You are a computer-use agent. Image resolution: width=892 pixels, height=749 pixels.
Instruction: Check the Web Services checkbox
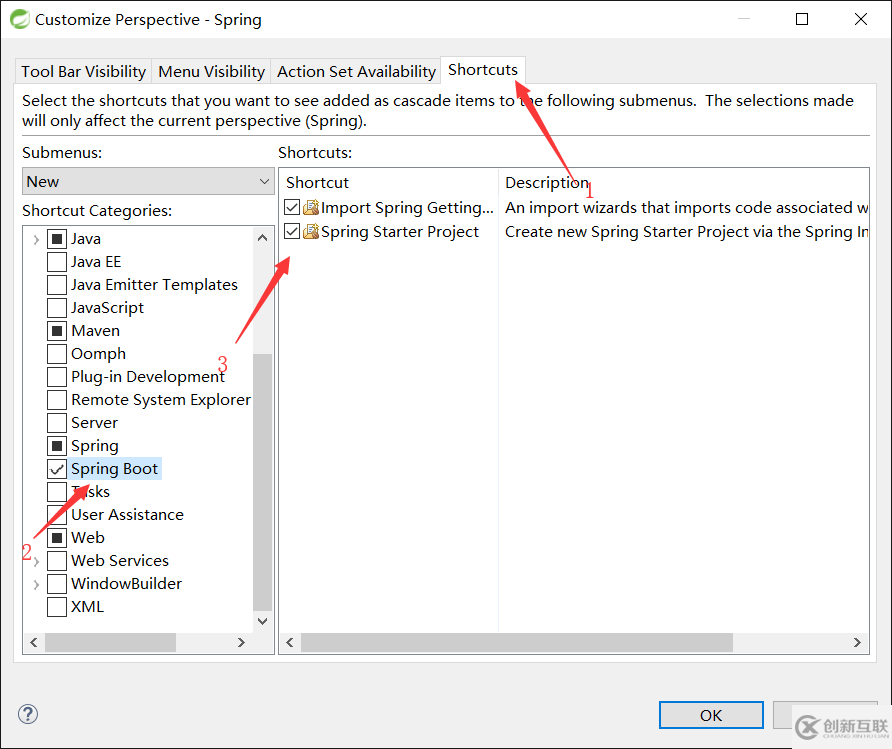coord(57,561)
